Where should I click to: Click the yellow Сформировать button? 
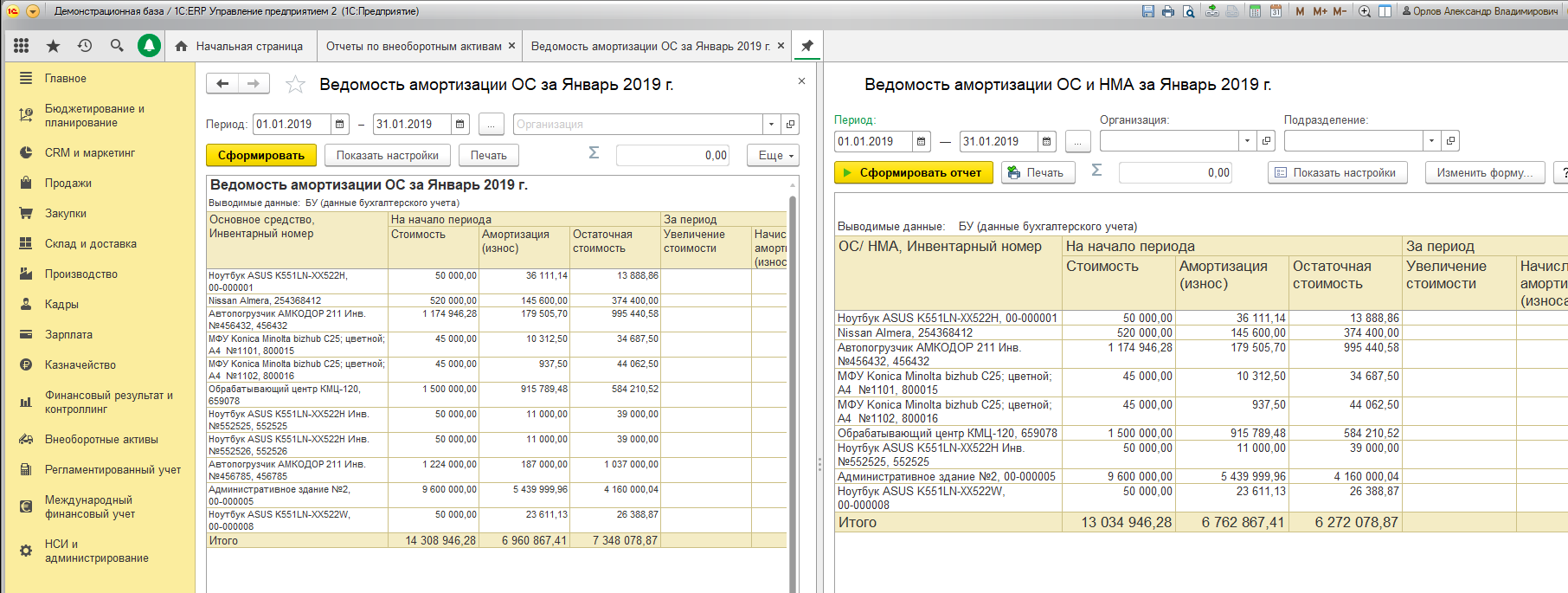(x=260, y=156)
